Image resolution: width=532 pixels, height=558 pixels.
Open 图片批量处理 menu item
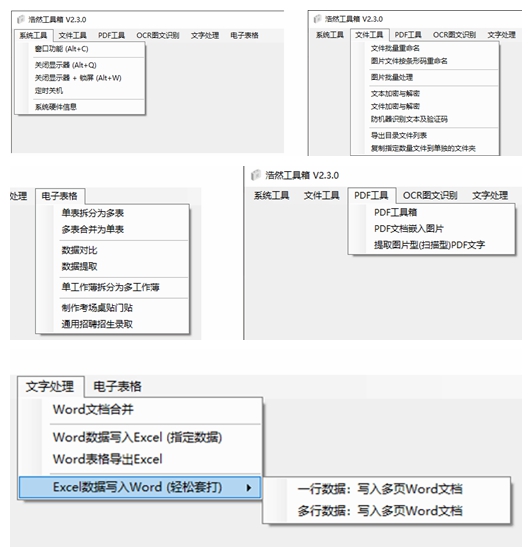pos(392,77)
